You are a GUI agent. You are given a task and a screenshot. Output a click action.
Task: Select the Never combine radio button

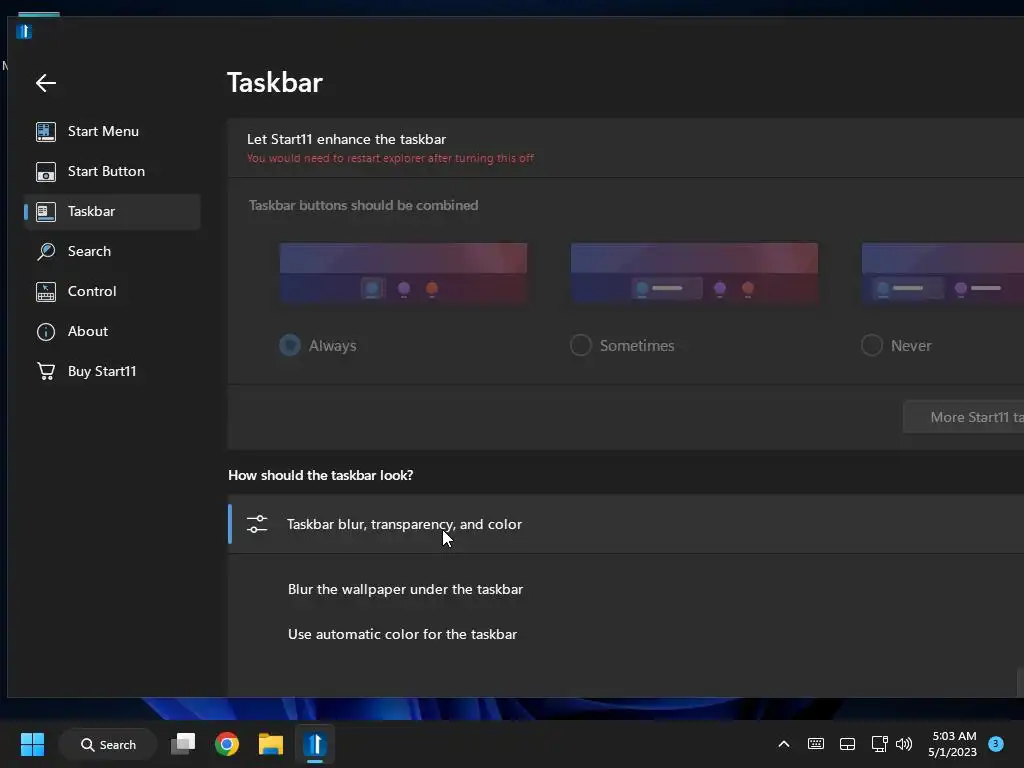(x=872, y=345)
